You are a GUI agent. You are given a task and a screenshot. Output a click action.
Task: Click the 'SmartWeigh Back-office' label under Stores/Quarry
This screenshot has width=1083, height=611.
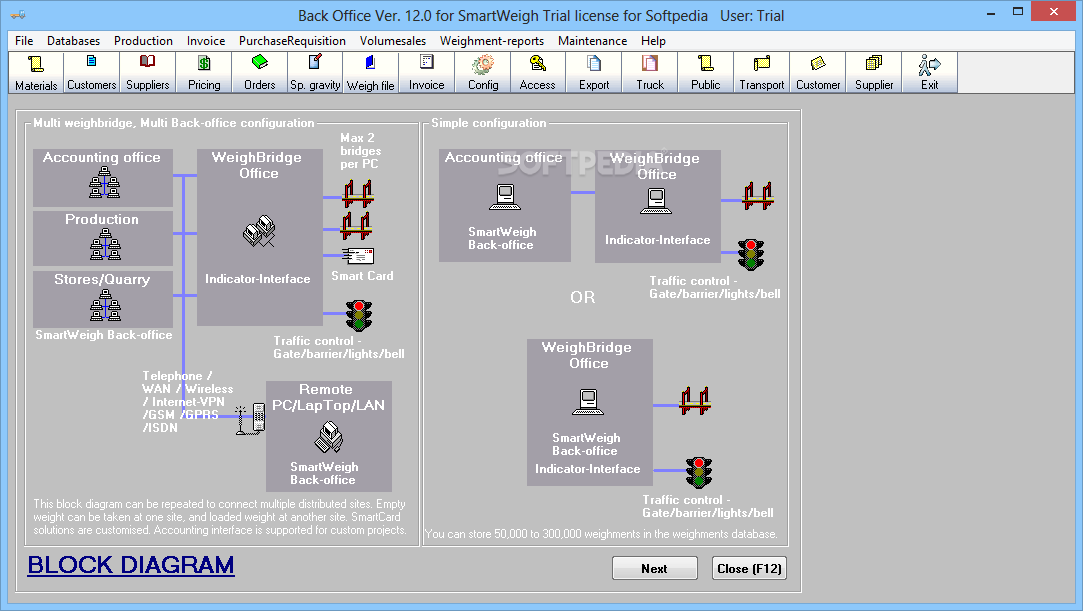[x=104, y=335]
